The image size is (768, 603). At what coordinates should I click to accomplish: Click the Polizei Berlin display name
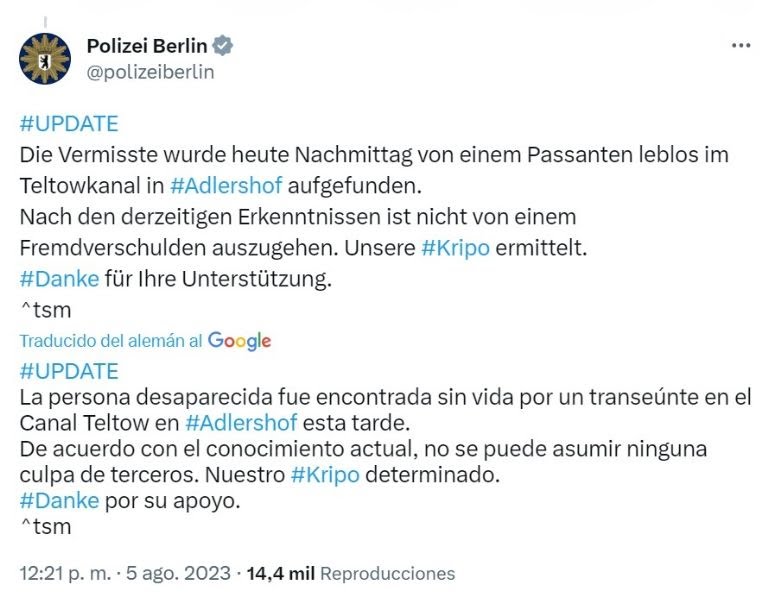point(147,46)
